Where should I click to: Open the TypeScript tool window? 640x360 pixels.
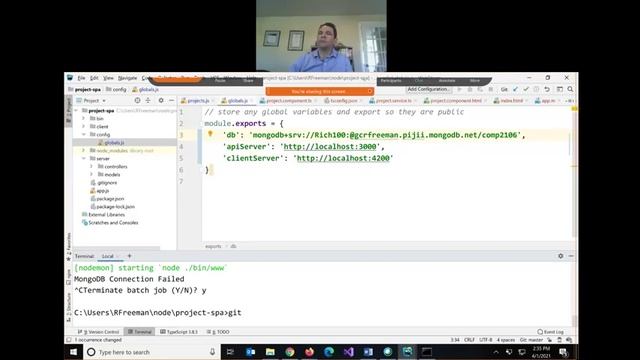179,332
